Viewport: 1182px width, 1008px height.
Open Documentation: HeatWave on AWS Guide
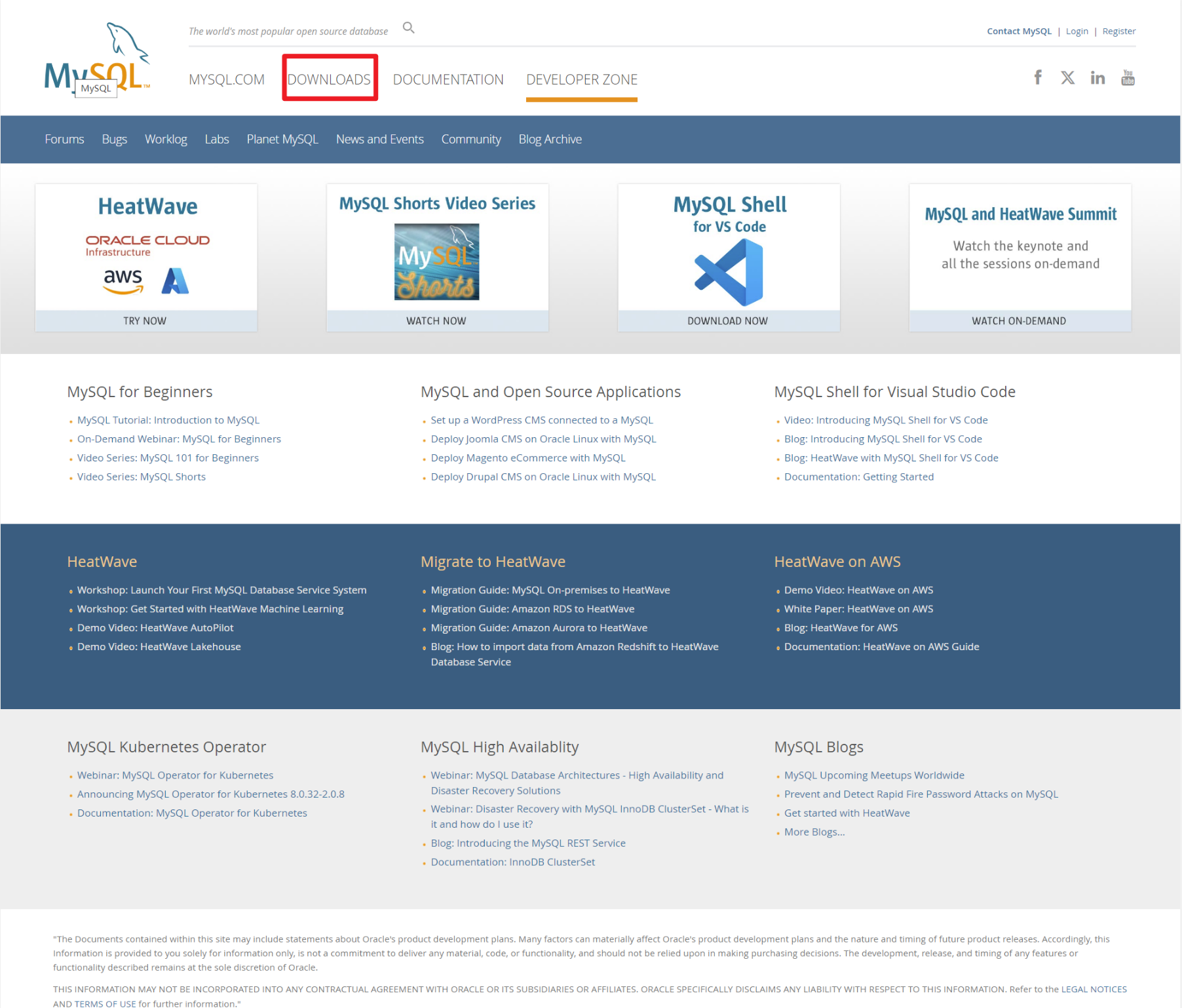point(881,647)
